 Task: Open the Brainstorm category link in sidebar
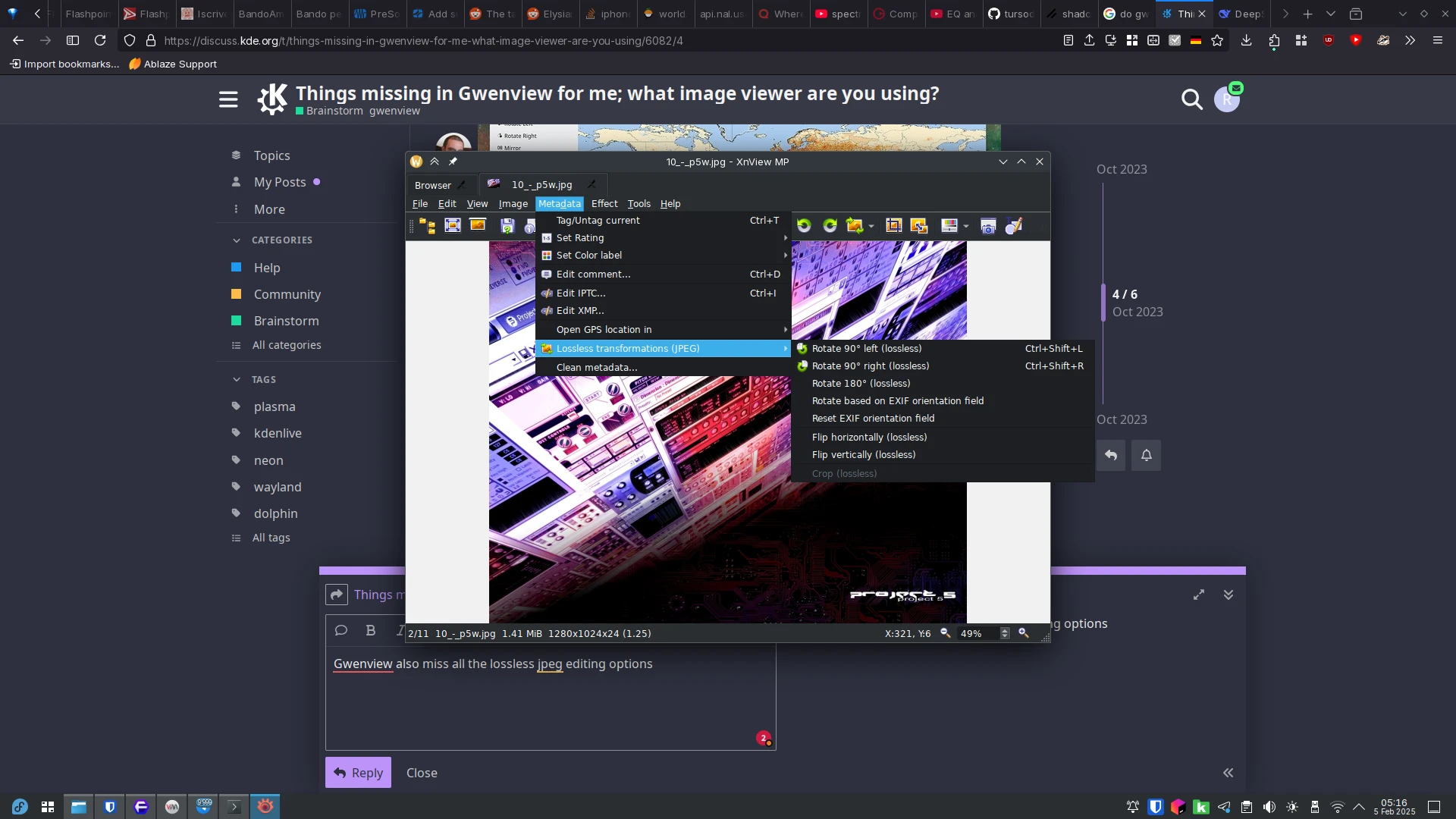click(286, 321)
